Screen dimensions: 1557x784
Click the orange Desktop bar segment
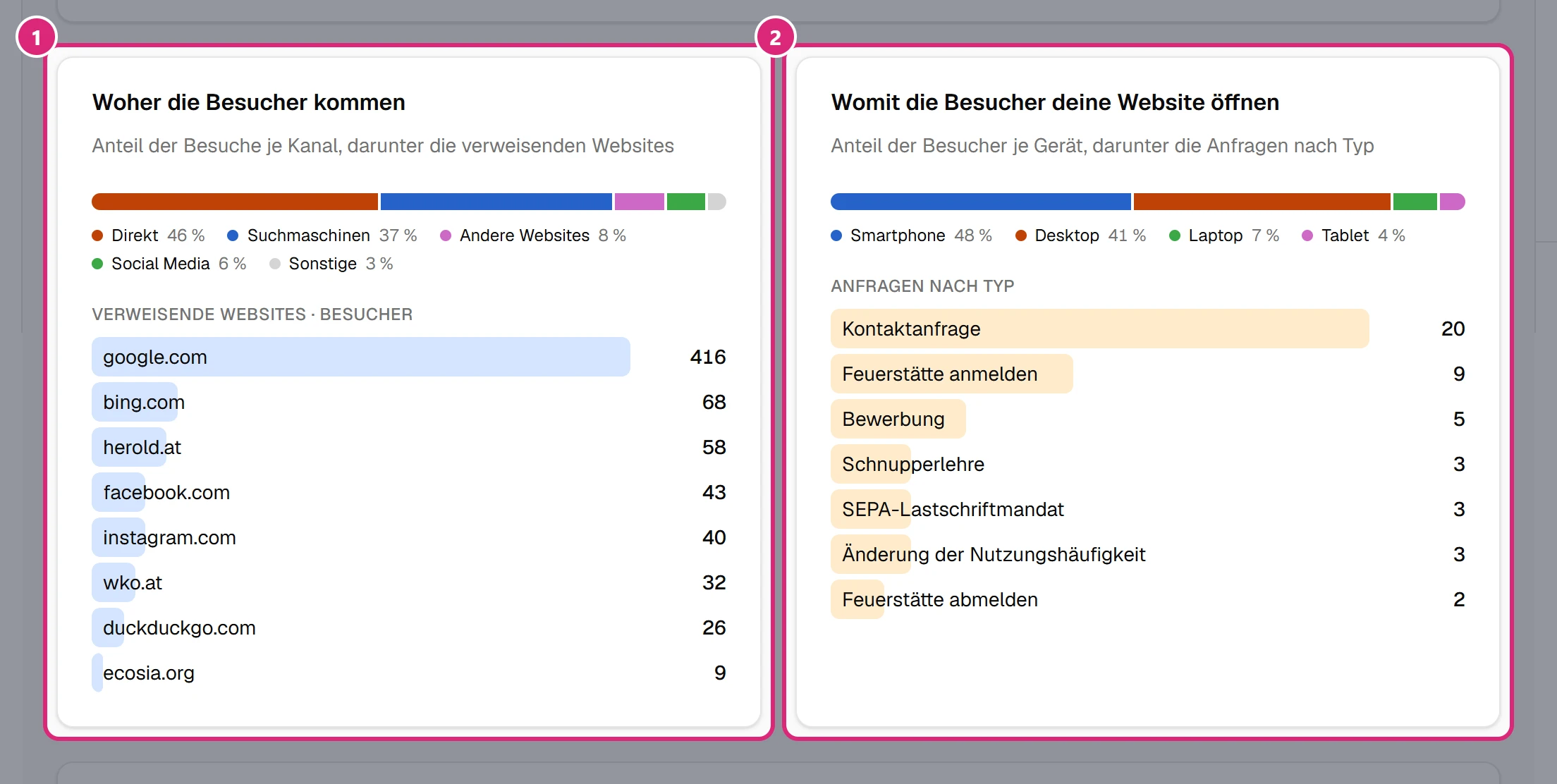(x=1262, y=202)
